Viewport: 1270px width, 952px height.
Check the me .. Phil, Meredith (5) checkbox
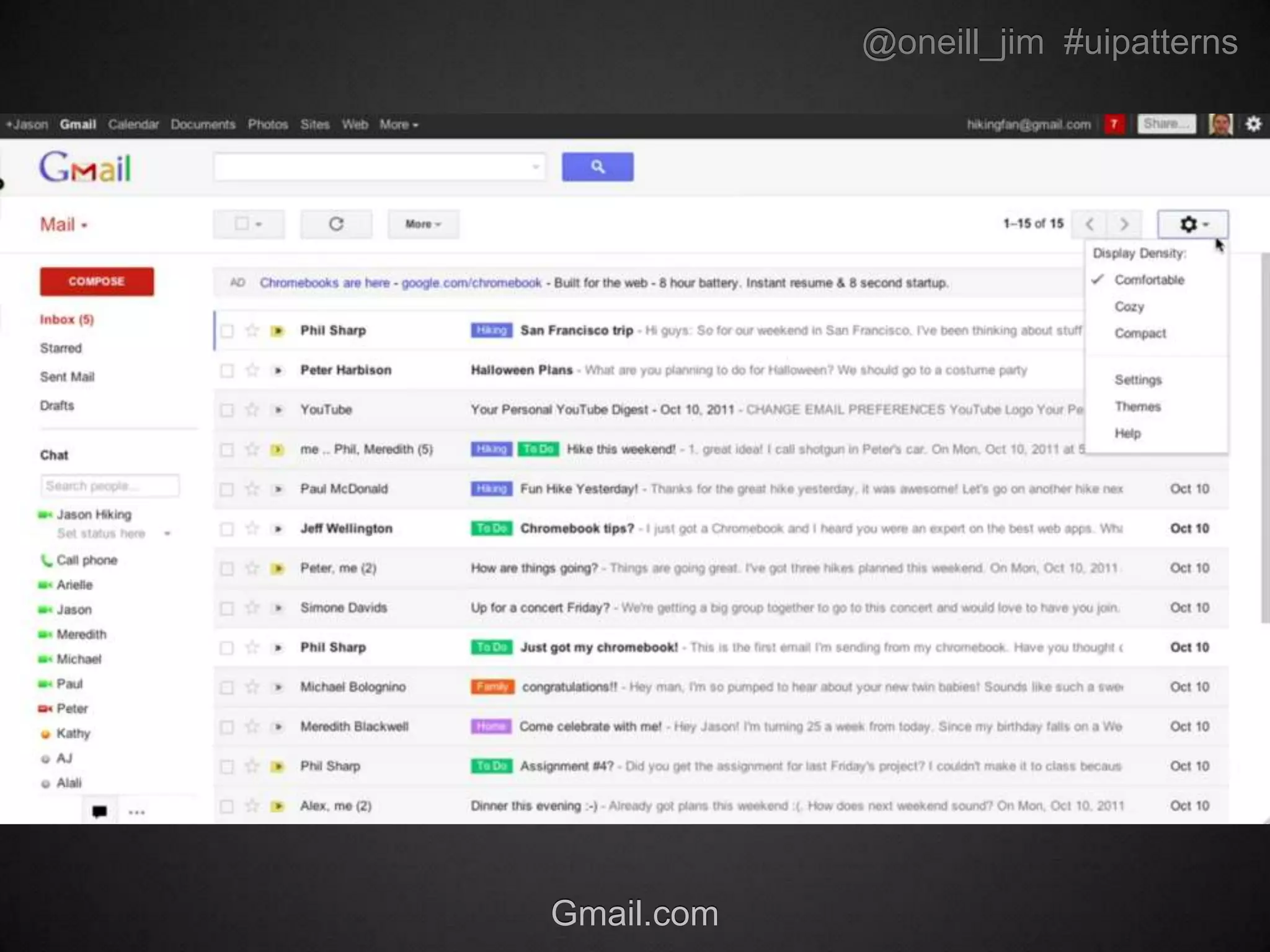pos(227,450)
